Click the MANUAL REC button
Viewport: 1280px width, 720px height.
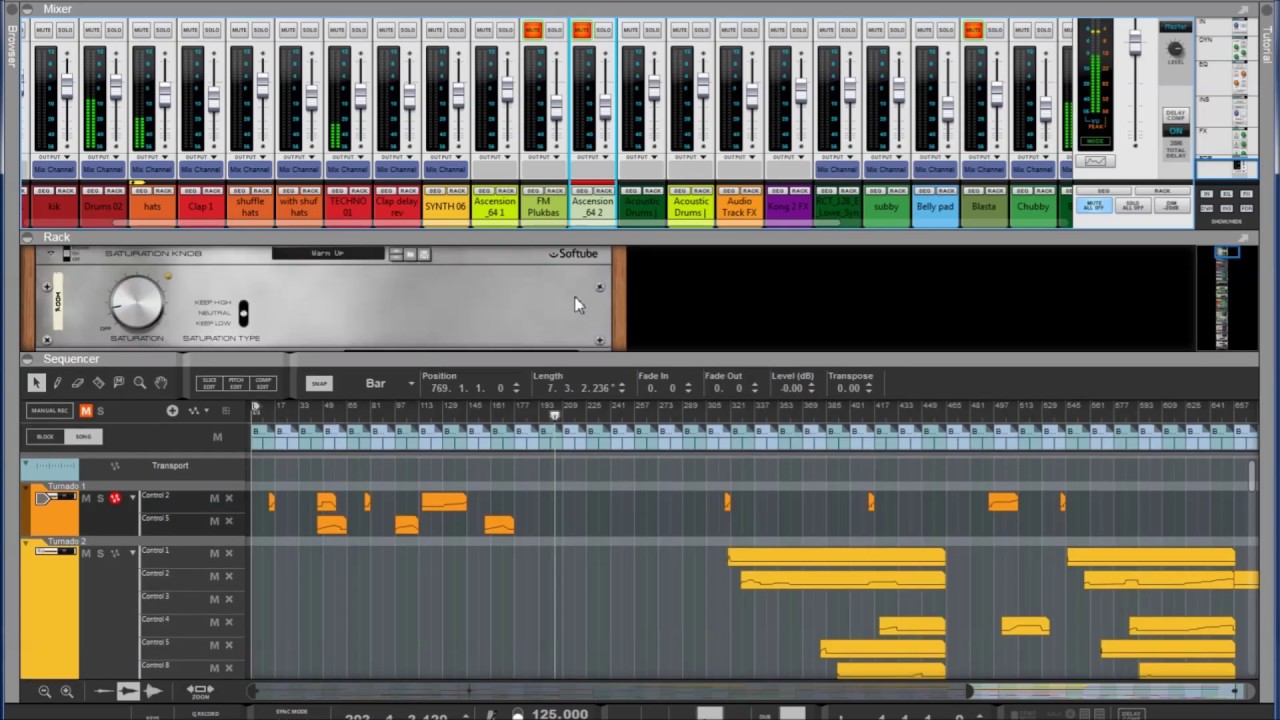point(49,411)
